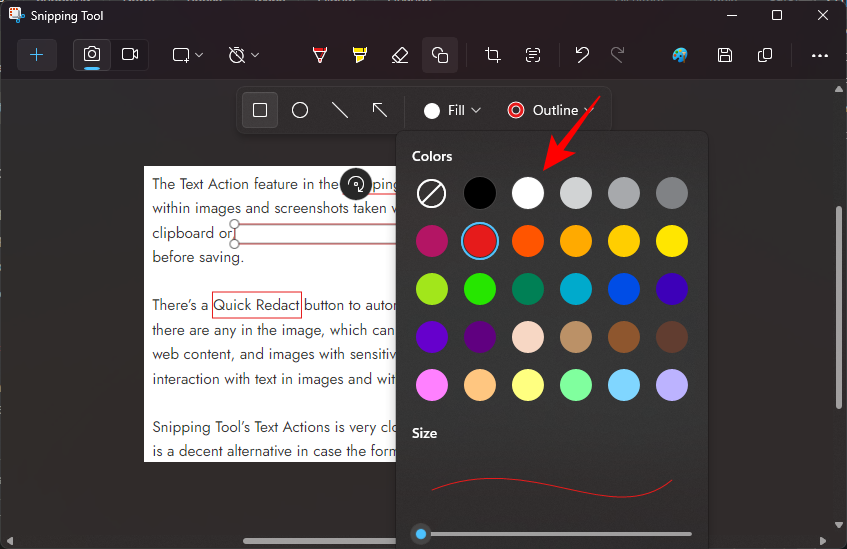This screenshot has width=847, height=549.
Task: Open the Fill color dropdown
Action: tap(452, 110)
